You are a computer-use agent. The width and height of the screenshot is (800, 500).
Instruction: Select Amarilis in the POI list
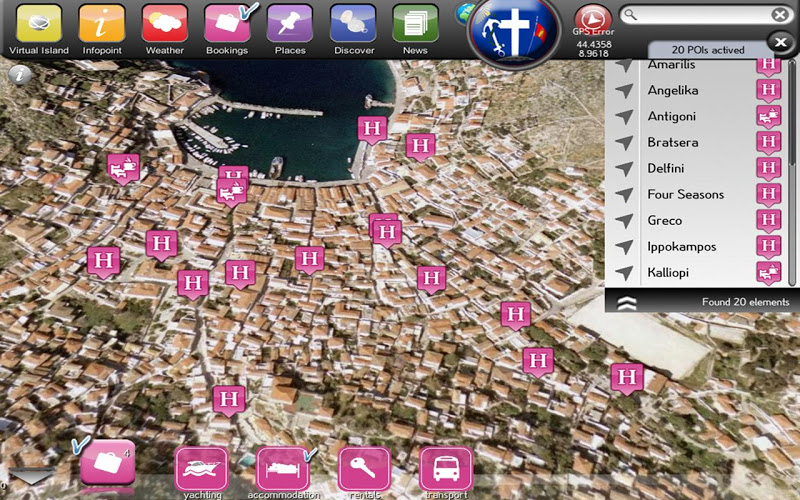[671, 65]
